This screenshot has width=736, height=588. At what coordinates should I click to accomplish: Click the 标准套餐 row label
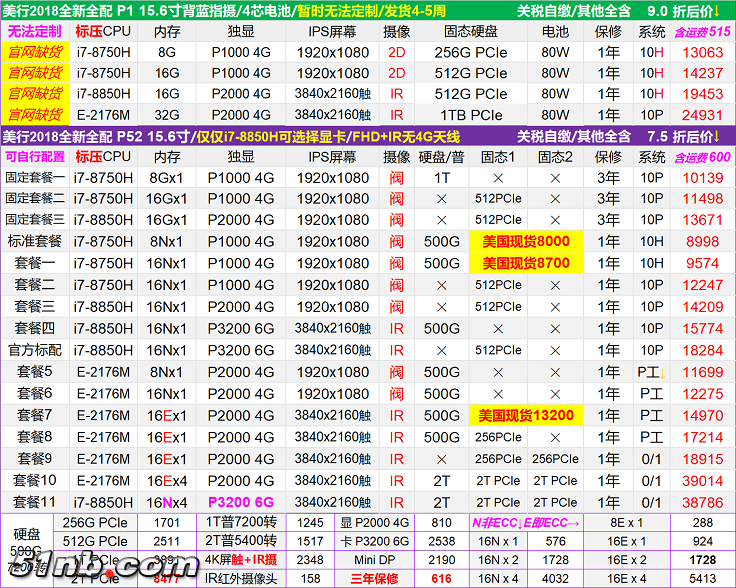(x=35, y=241)
